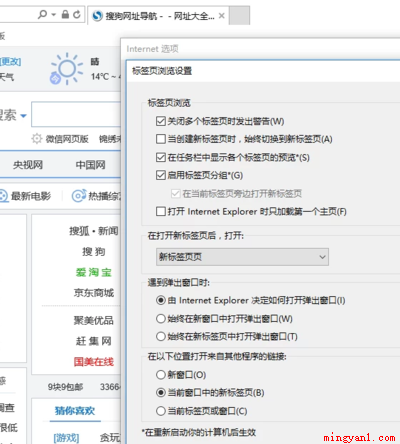Click the 热播综艺 icon

click(x=79, y=196)
